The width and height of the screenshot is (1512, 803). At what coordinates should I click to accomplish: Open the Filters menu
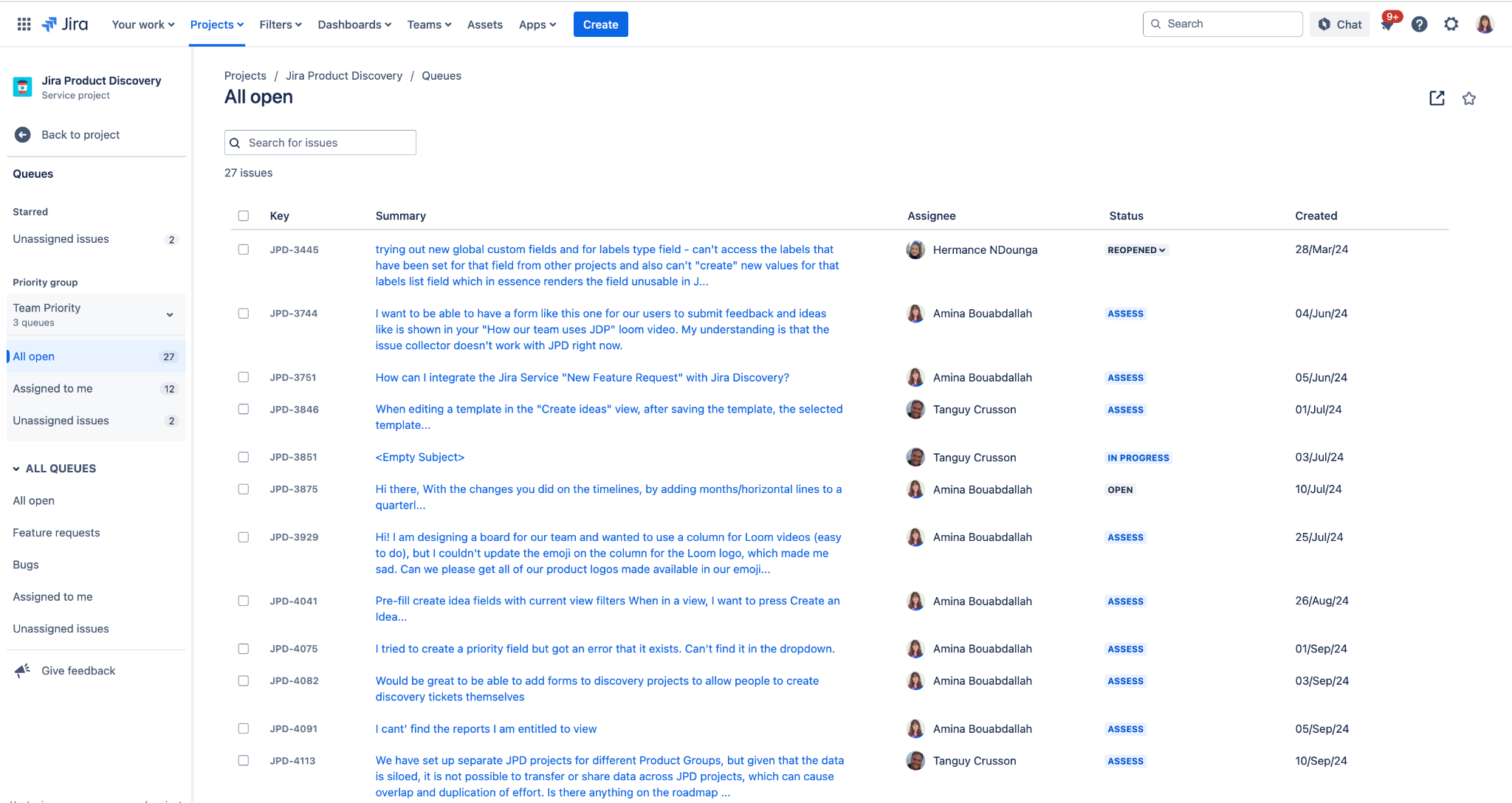coord(281,24)
